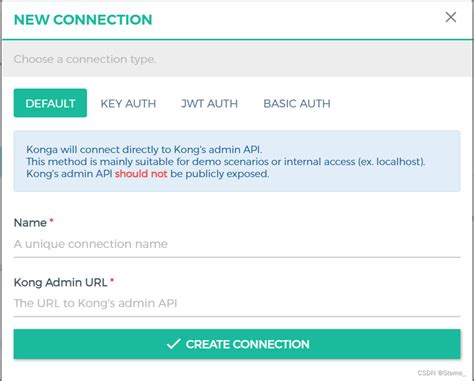
Task: Click the red 'should not' warning text
Action: (x=141, y=174)
